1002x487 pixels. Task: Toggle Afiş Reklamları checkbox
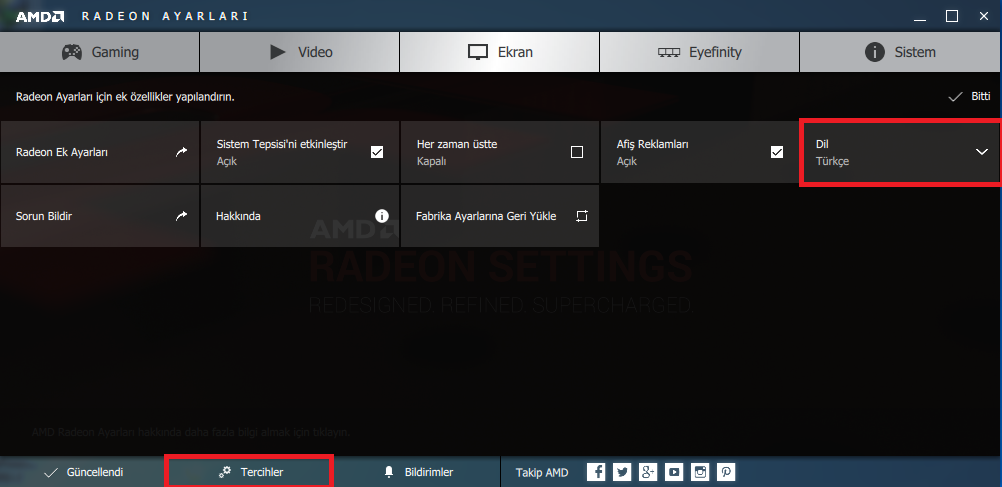pos(777,152)
